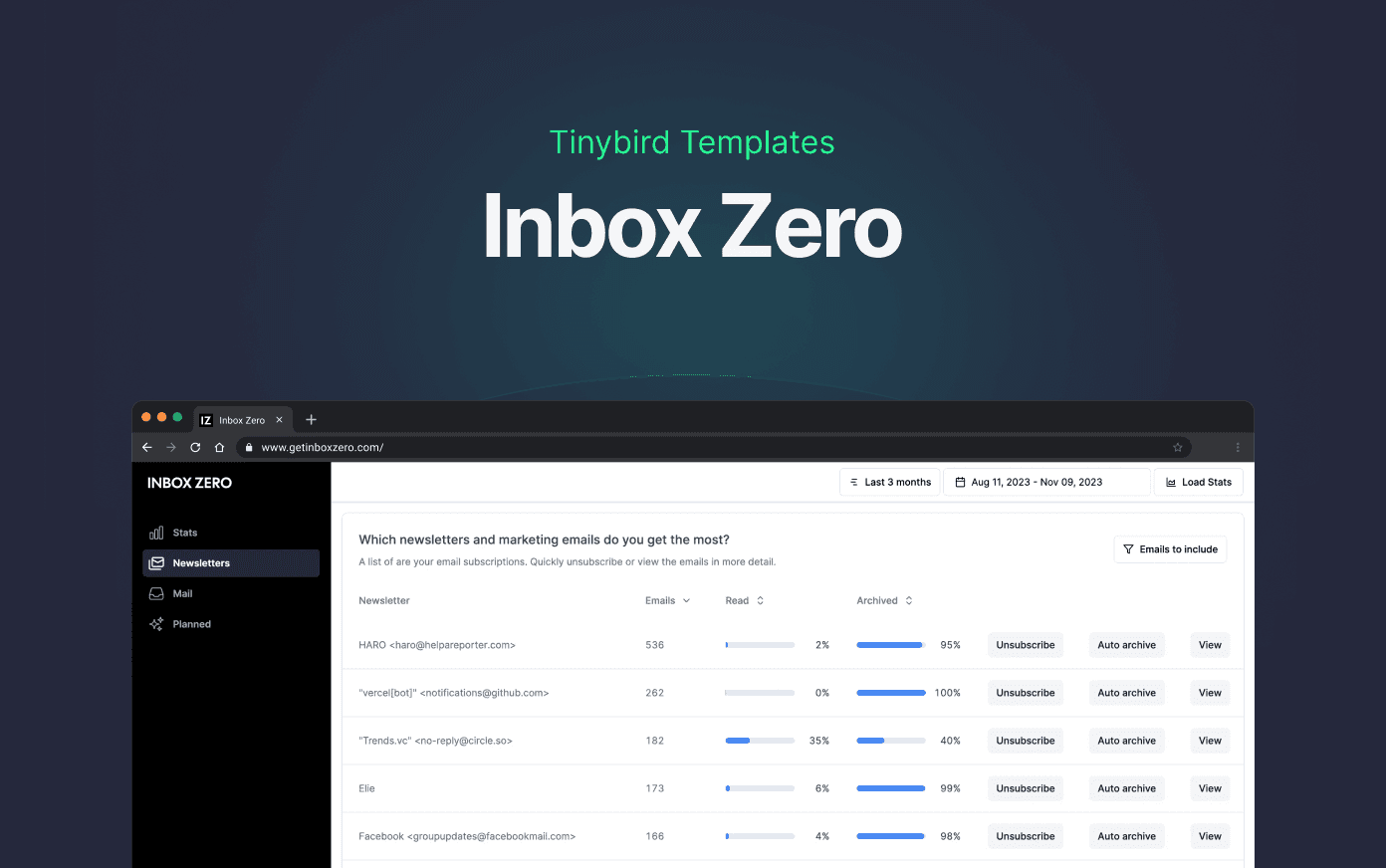Screen dimensions: 1386x868
Task: View HARO emails
Action: click(1210, 645)
